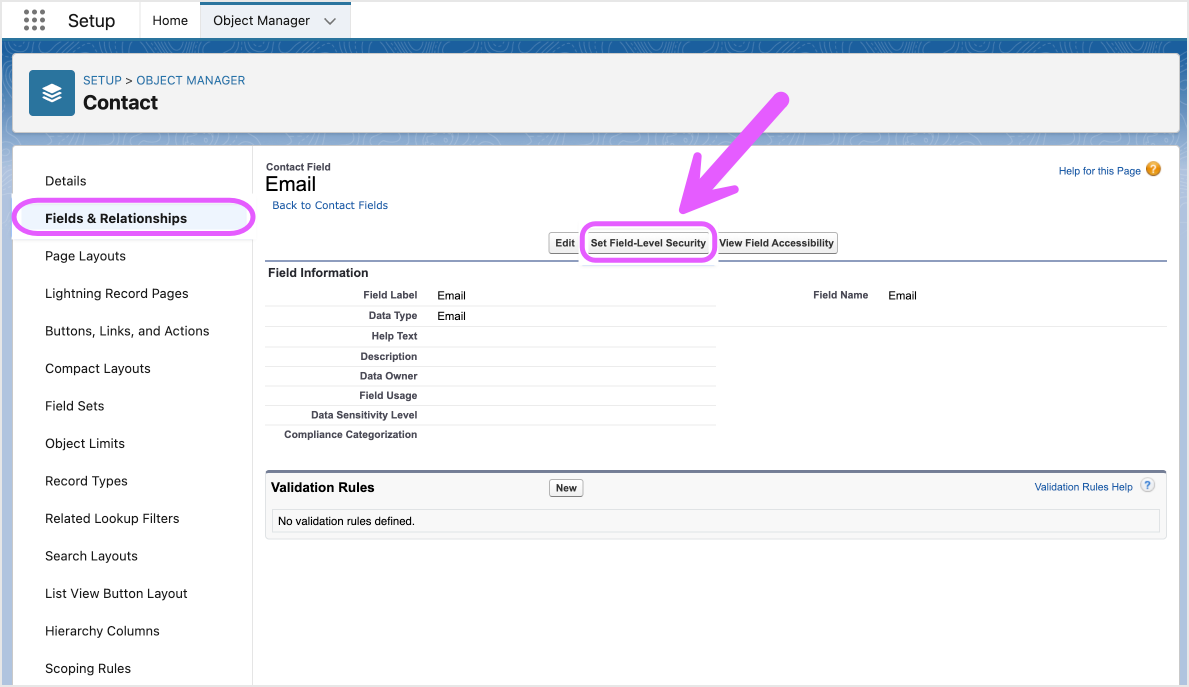1189x687 pixels.
Task: Click the OBJECT MANAGER breadcrumb link
Action: click(190, 80)
